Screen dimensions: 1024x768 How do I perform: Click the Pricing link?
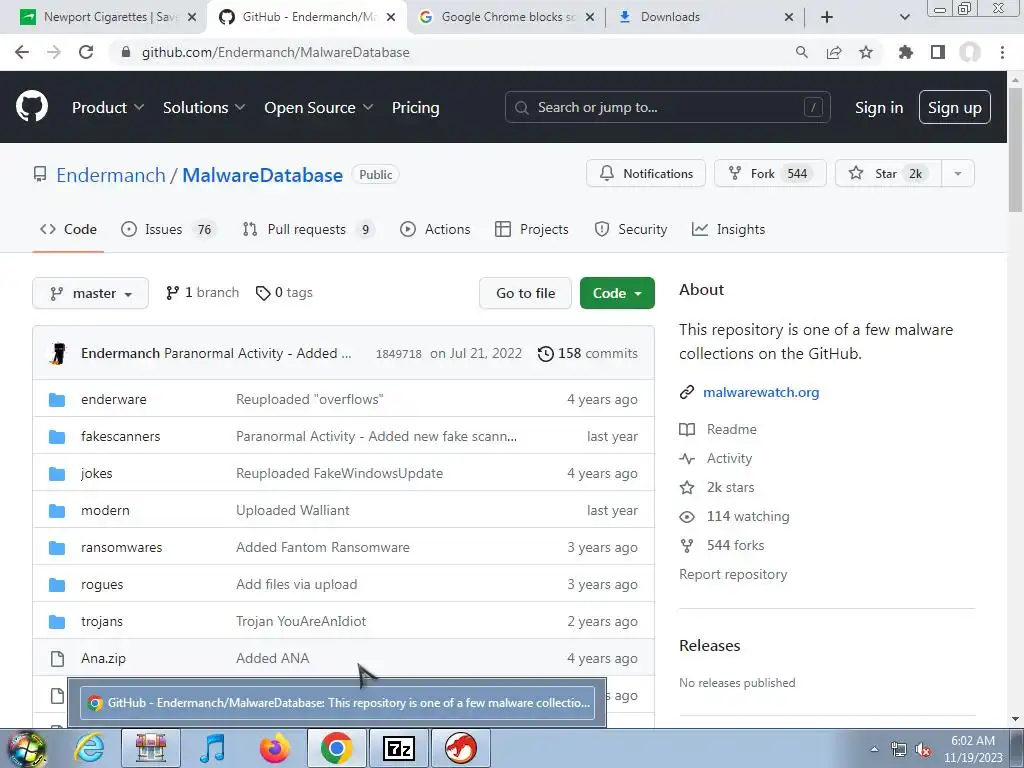[x=415, y=107]
